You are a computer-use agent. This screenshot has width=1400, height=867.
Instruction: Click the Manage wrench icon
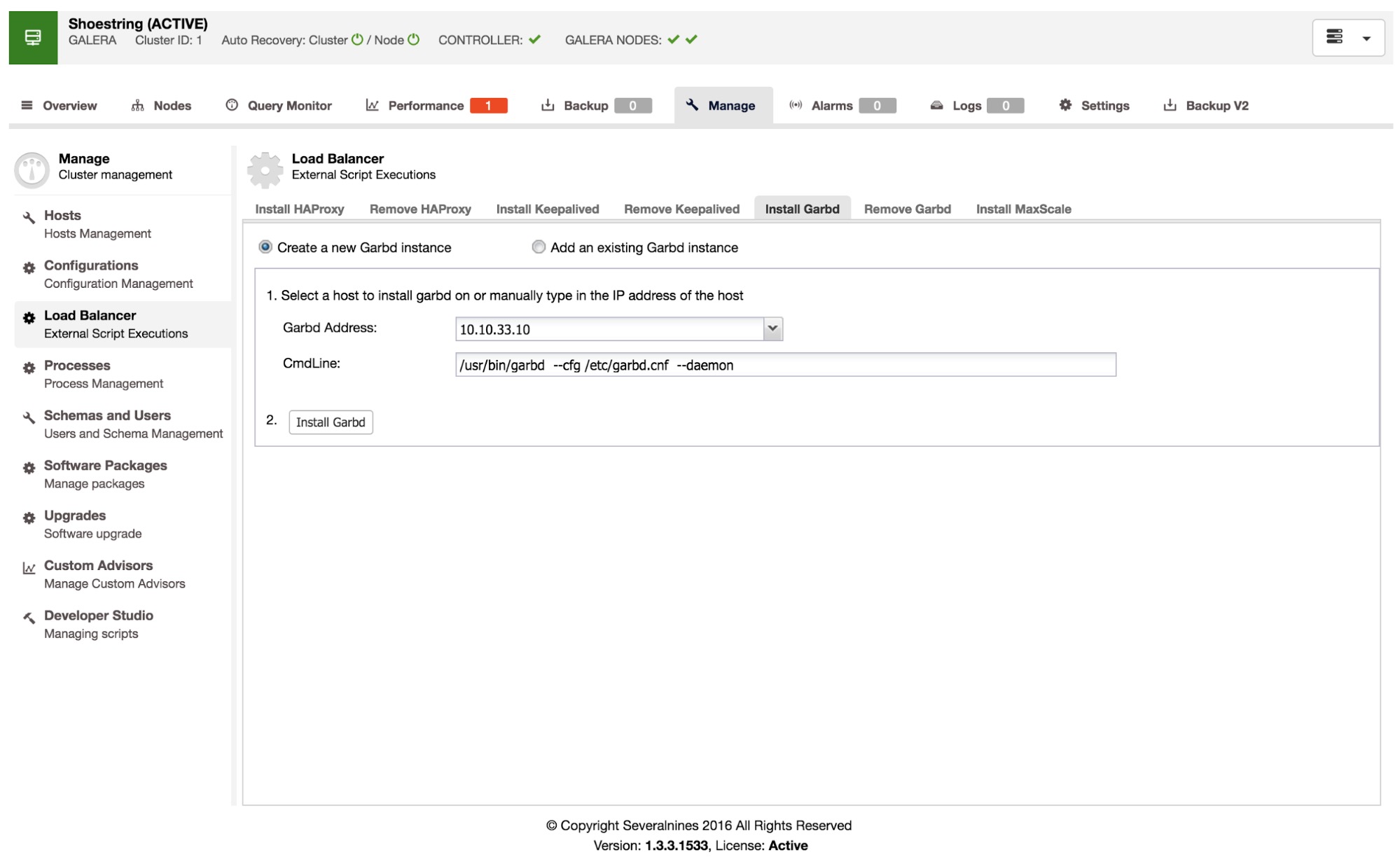pos(693,105)
